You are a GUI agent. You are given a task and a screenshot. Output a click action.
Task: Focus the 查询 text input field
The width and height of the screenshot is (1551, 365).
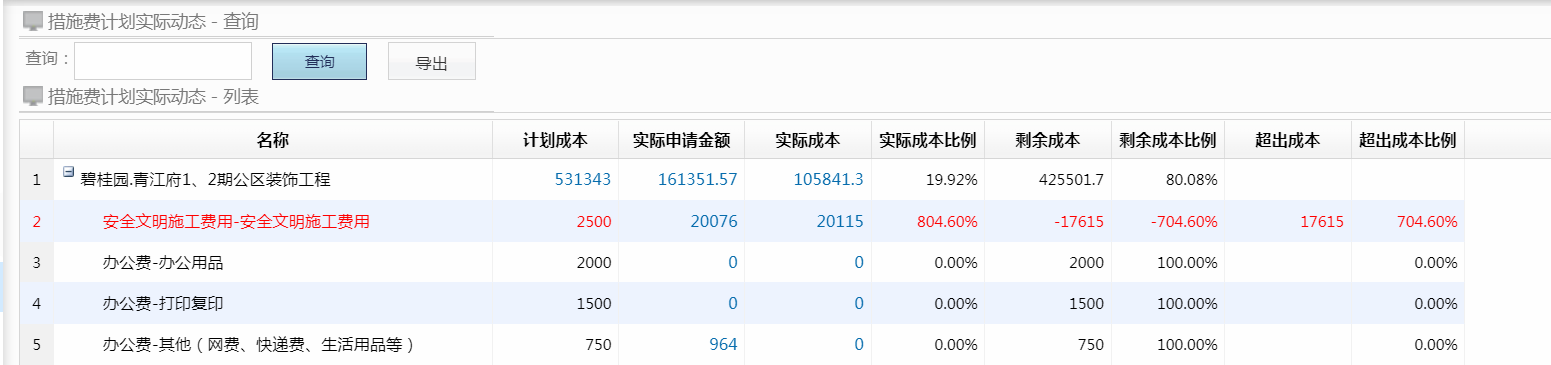[x=163, y=61]
